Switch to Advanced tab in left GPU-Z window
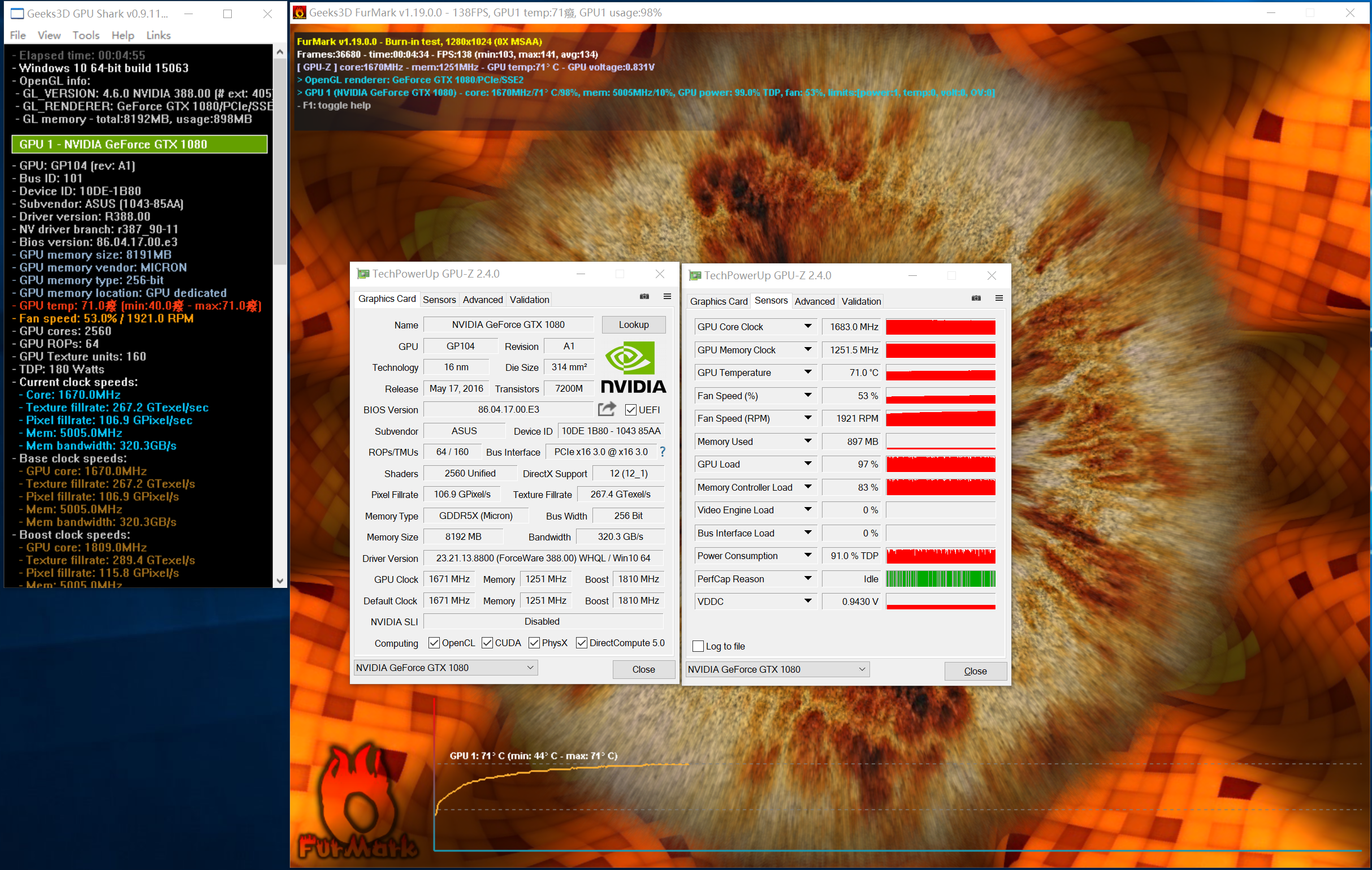Image resolution: width=1372 pixels, height=870 pixels. tap(483, 300)
